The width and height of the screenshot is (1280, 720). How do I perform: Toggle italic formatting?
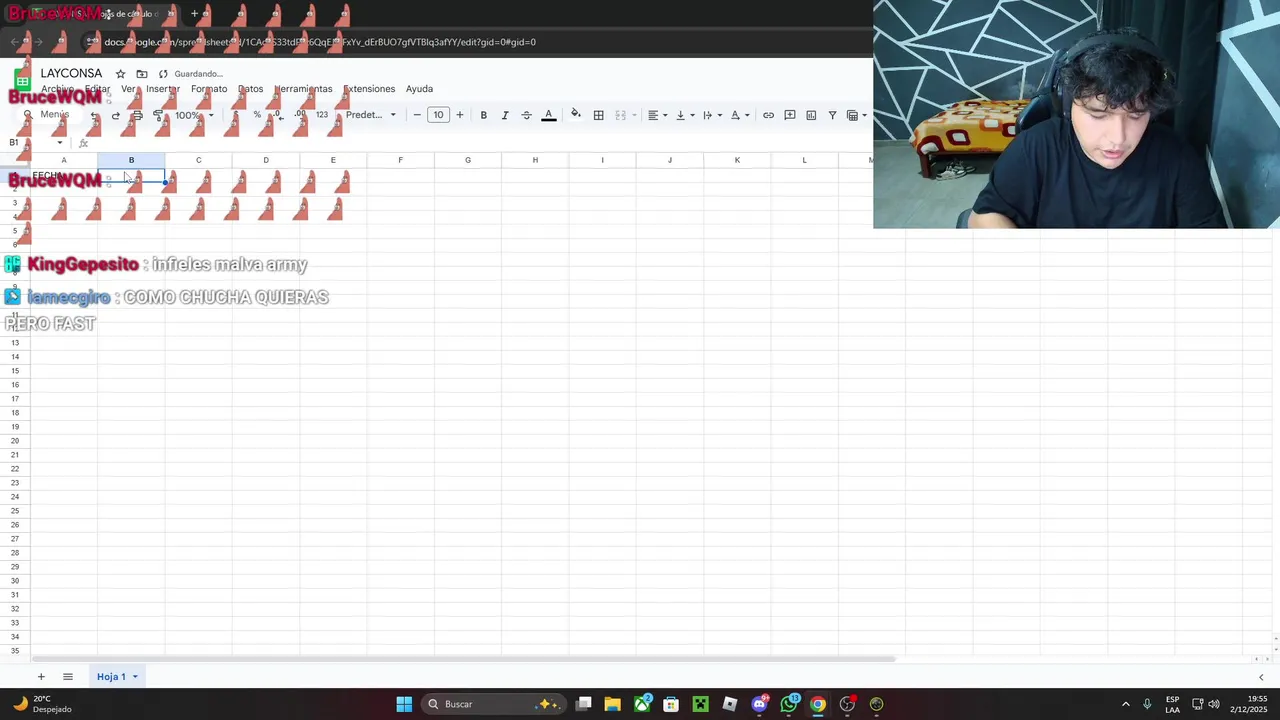point(505,115)
